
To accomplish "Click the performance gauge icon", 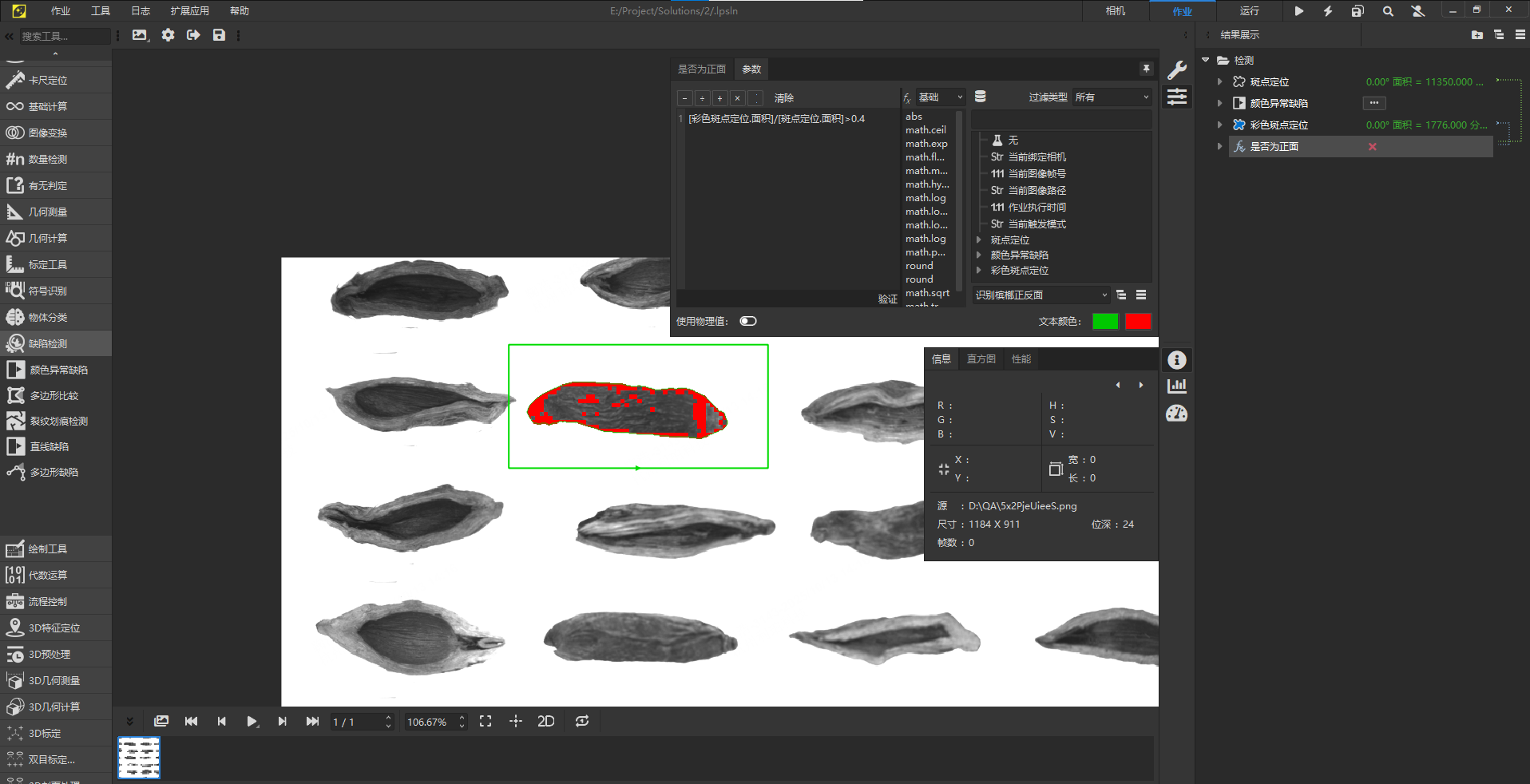I will 1176,414.
